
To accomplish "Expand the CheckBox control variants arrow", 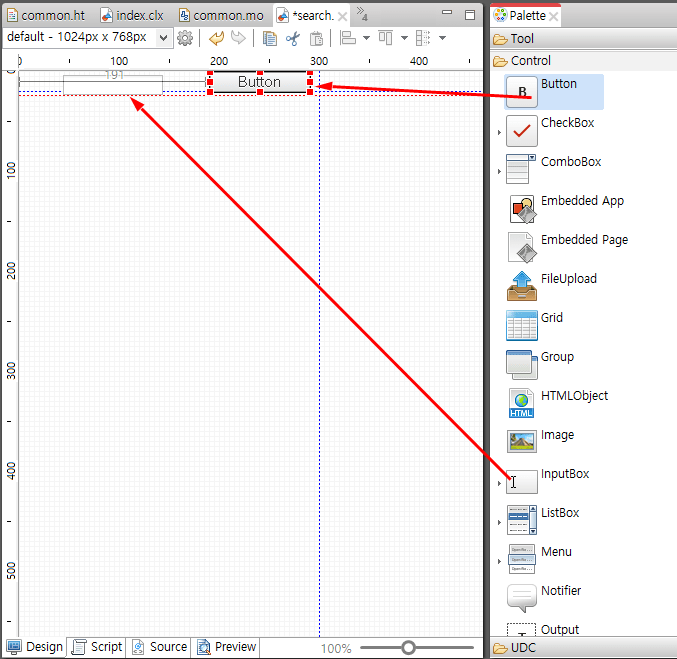I will pyautogui.click(x=499, y=132).
